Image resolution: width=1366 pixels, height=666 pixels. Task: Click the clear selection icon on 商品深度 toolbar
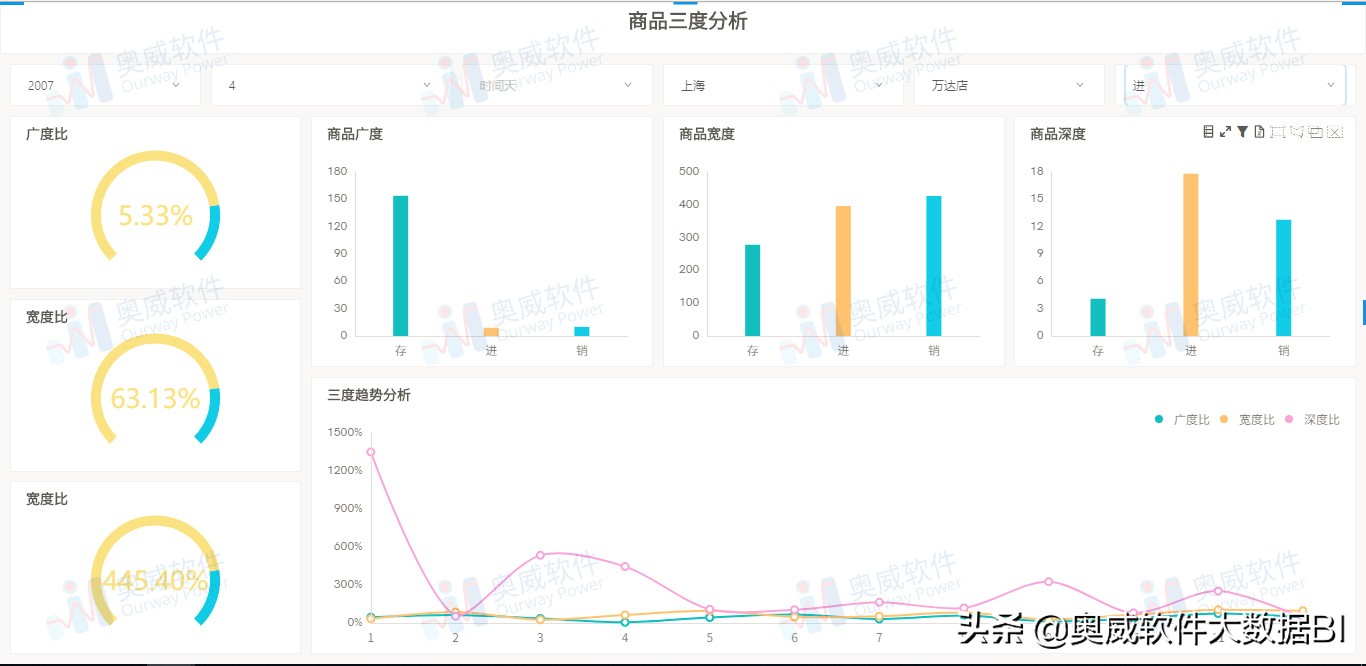tap(1334, 131)
